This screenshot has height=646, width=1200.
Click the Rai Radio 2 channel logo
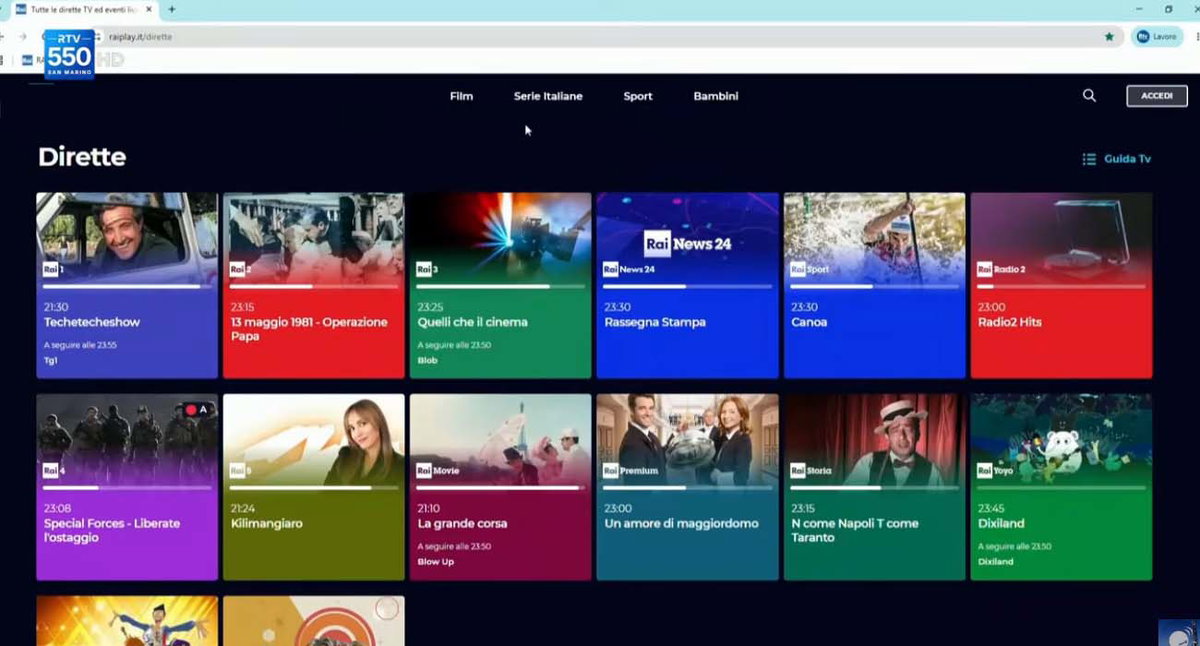coord(1002,269)
